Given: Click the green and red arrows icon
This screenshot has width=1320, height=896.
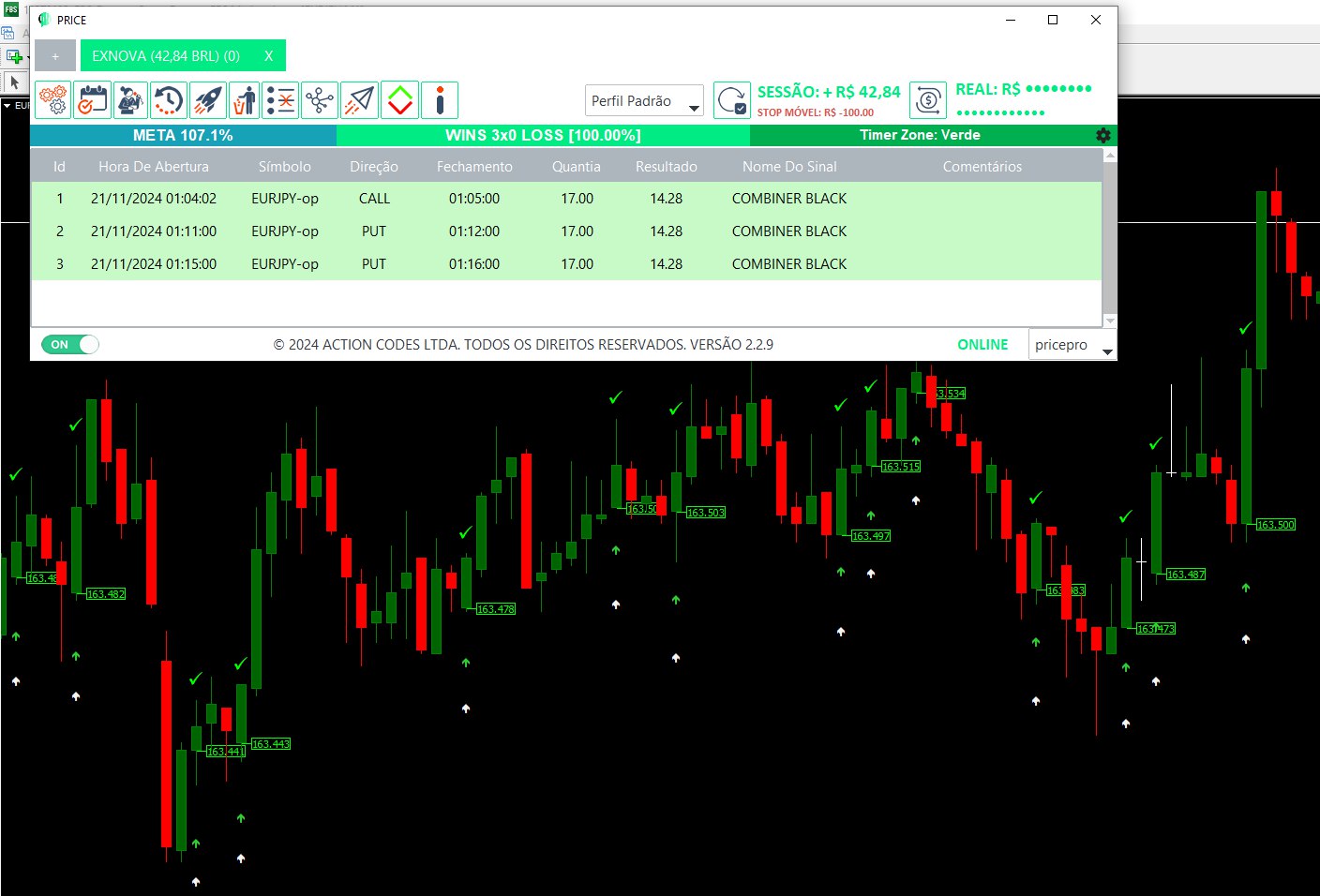Looking at the screenshot, I should pos(400,100).
